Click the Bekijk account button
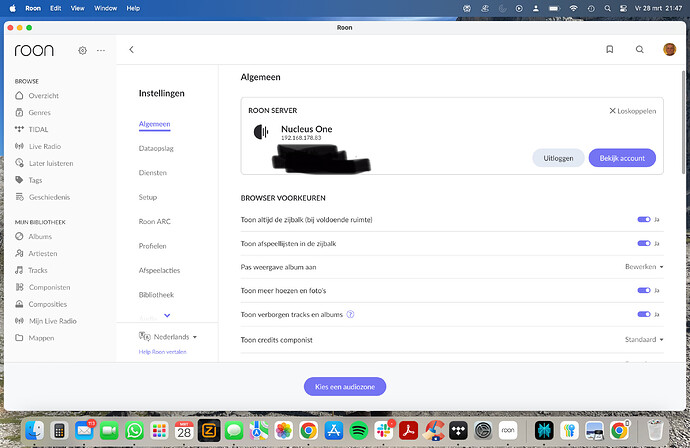The image size is (690, 448). 622,158
